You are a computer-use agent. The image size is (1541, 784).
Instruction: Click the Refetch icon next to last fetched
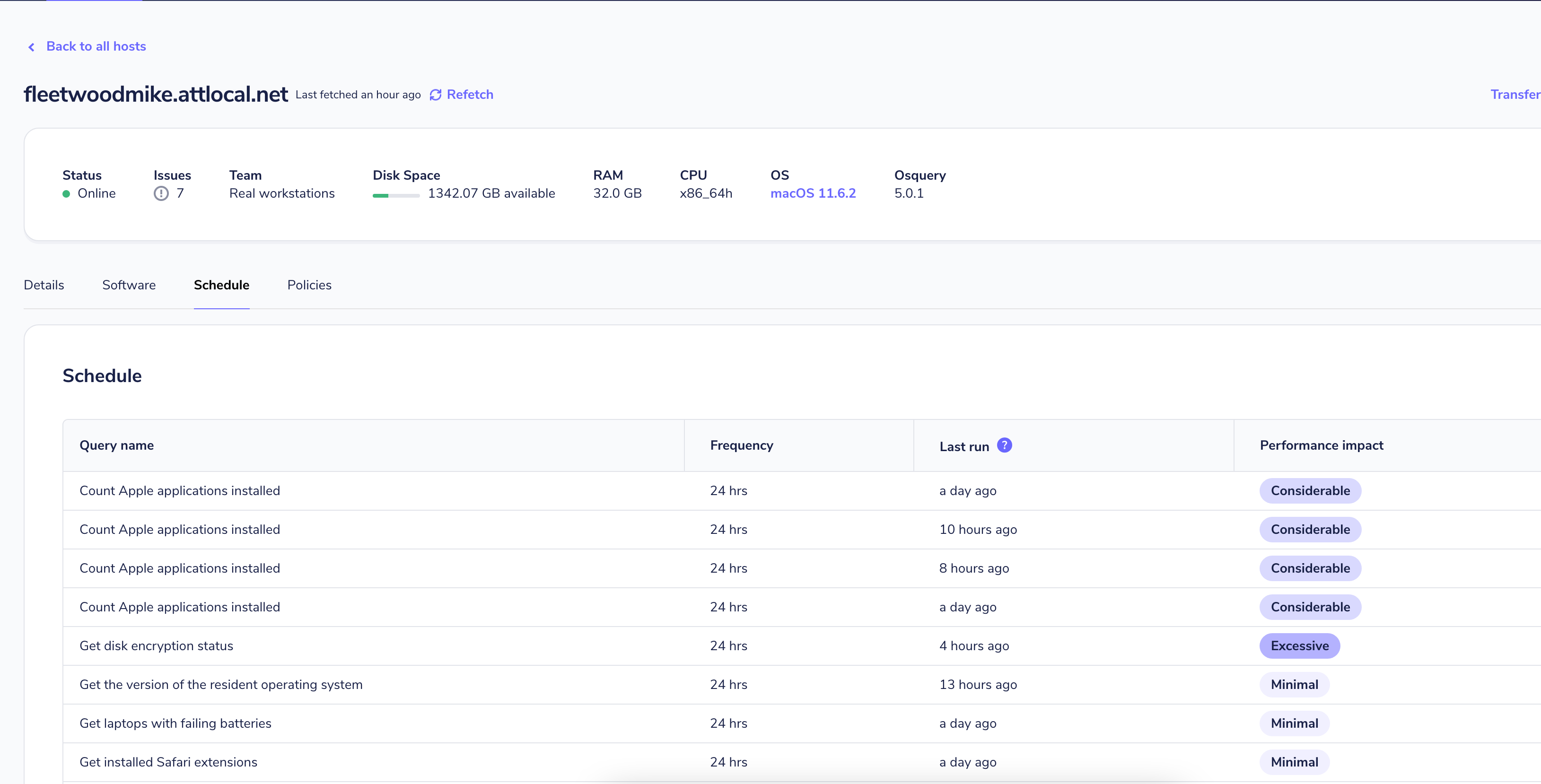(436, 95)
